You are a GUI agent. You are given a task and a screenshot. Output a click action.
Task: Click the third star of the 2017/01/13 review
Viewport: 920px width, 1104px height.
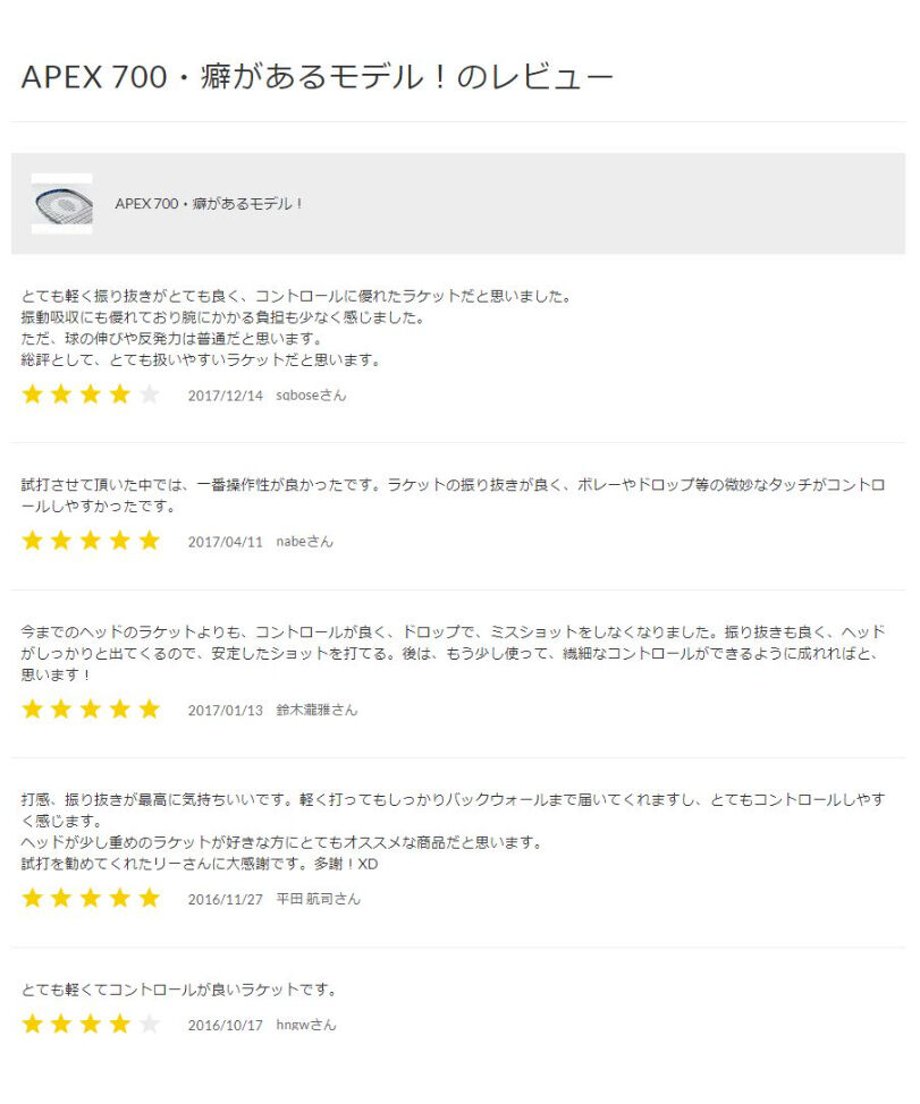(91, 709)
